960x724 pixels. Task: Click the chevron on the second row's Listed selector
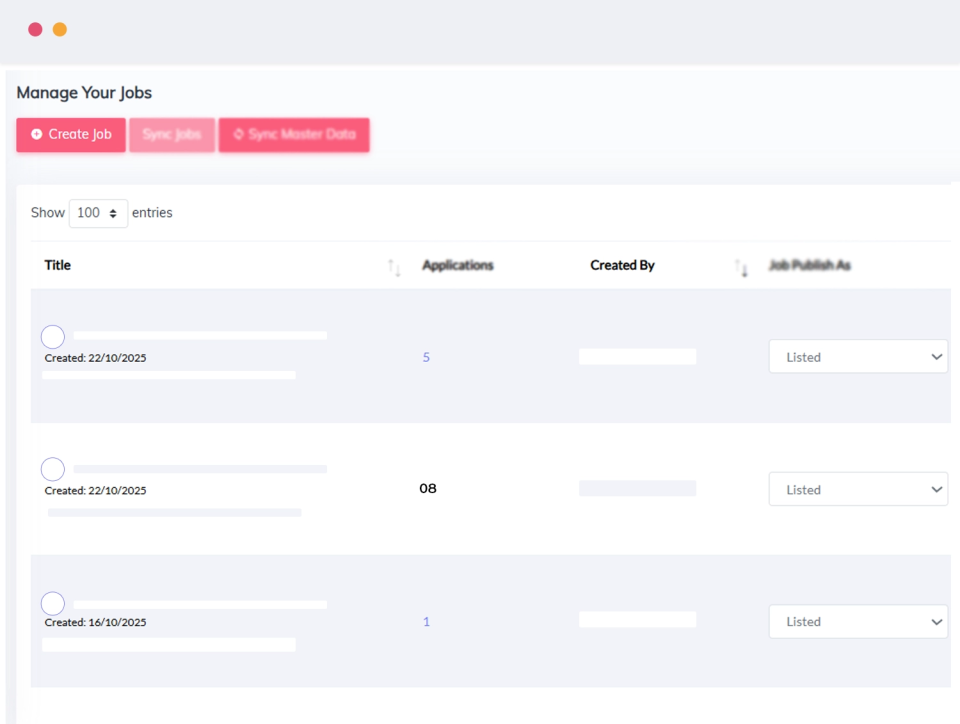937,489
